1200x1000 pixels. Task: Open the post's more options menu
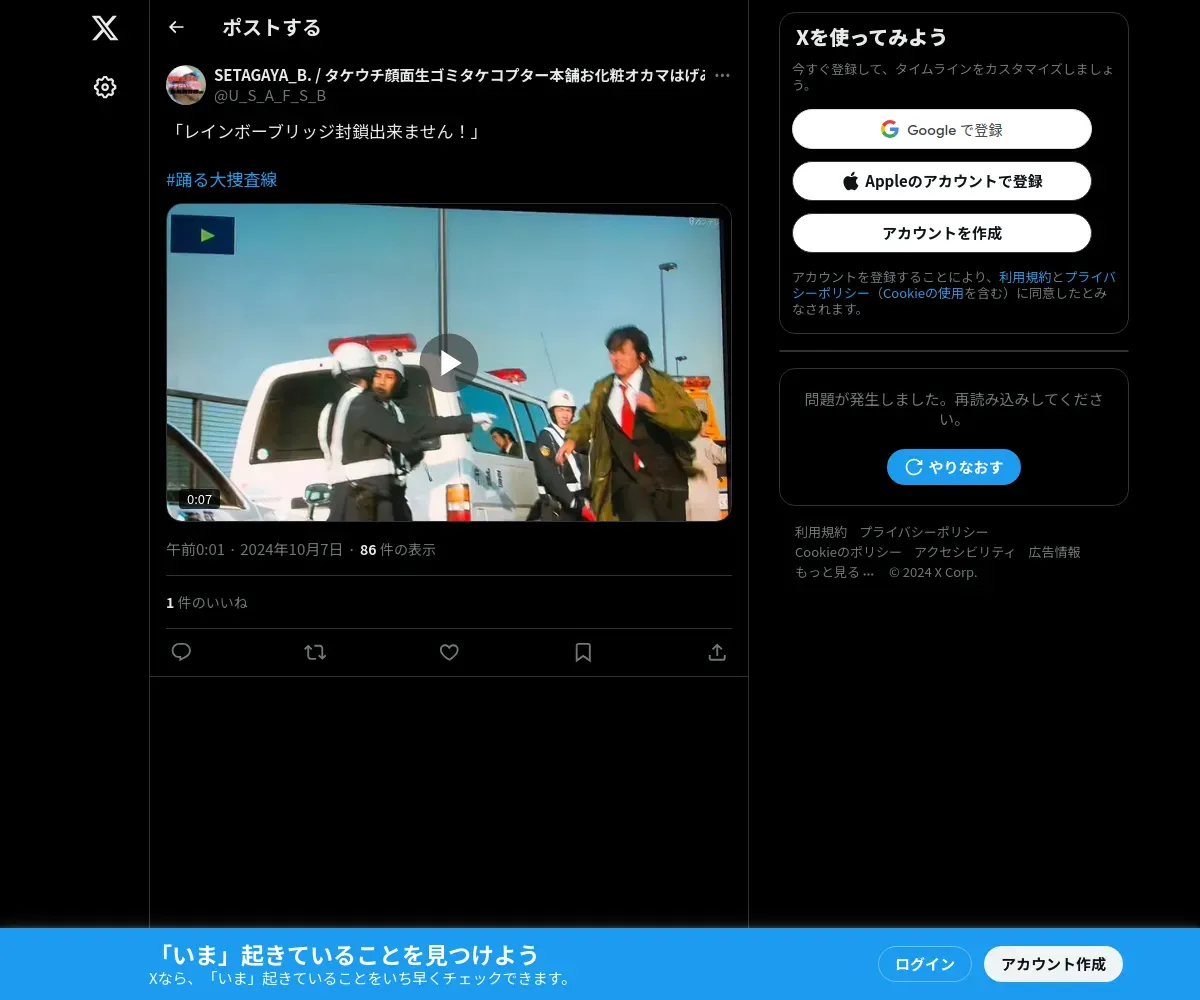[722, 75]
